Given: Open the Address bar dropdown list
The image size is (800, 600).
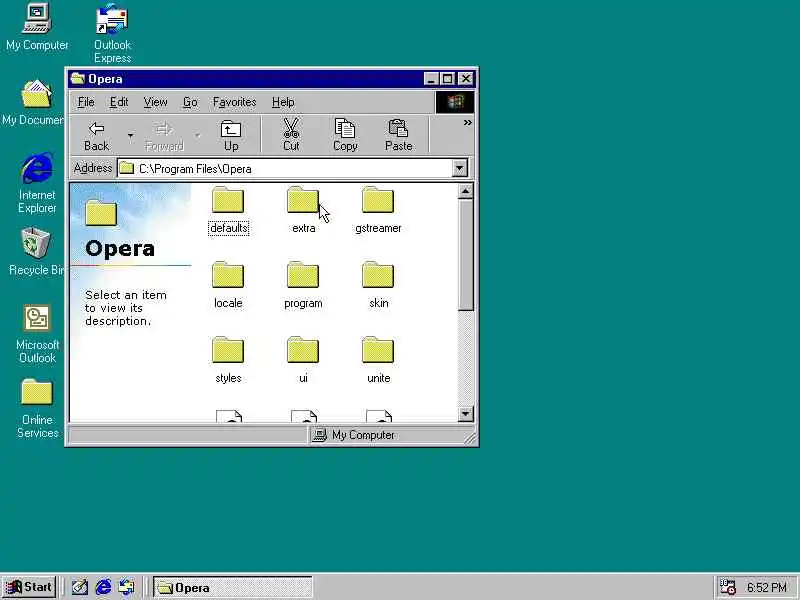Looking at the screenshot, I should point(459,168).
